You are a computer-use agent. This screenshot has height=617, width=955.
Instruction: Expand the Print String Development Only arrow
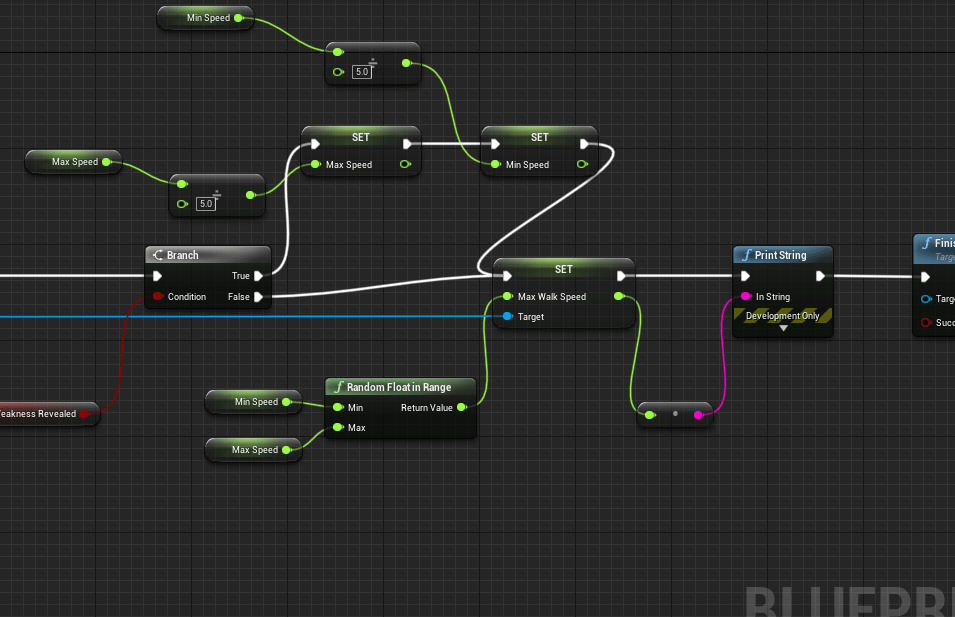tap(783, 328)
